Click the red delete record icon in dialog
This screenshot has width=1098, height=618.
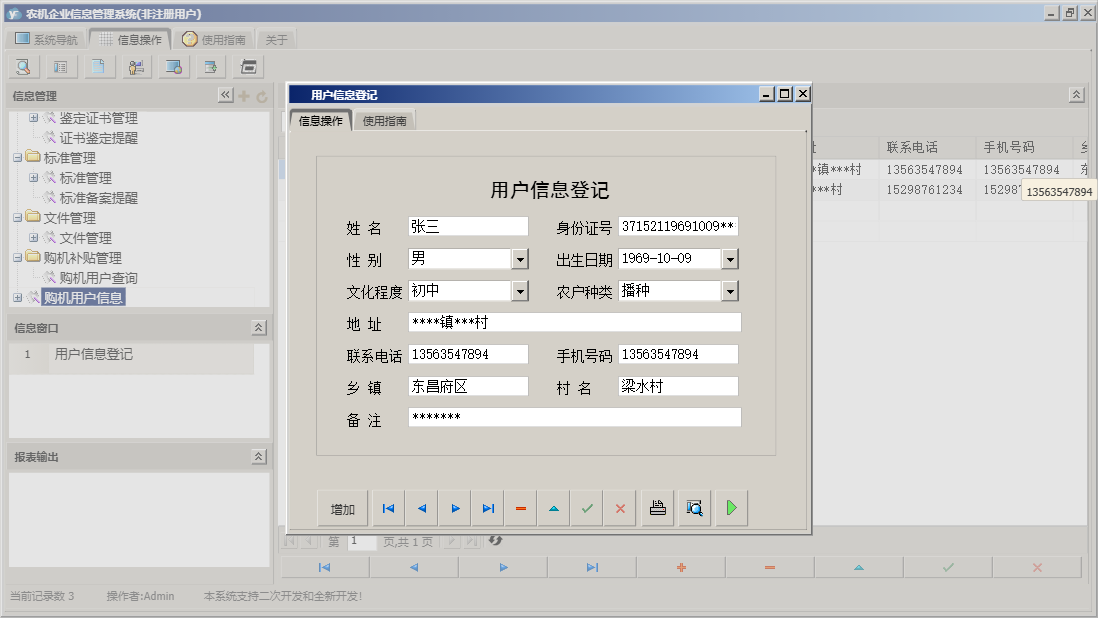point(520,508)
